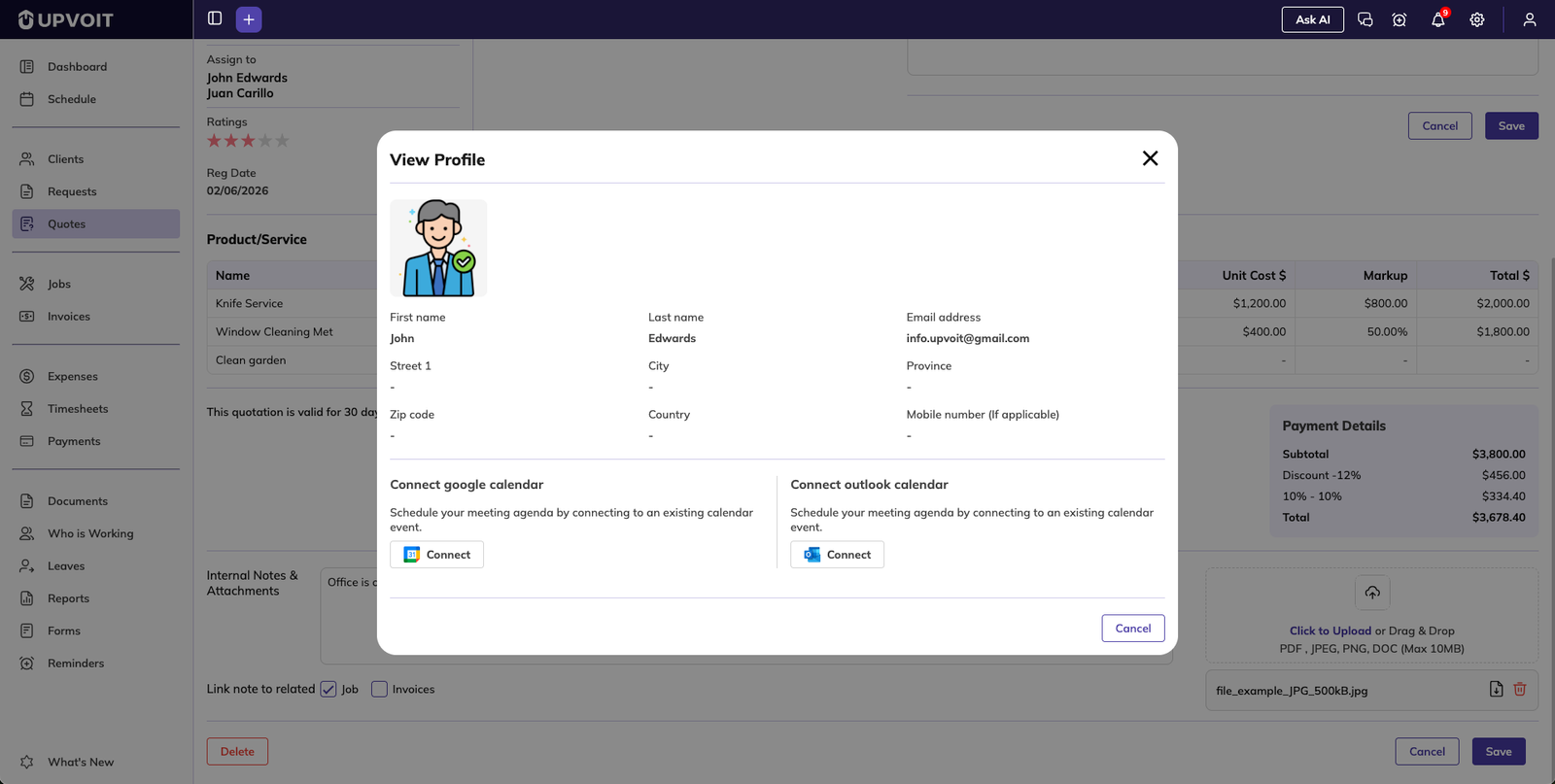
Task: Set rating to four stars
Action: pyautogui.click(x=265, y=141)
